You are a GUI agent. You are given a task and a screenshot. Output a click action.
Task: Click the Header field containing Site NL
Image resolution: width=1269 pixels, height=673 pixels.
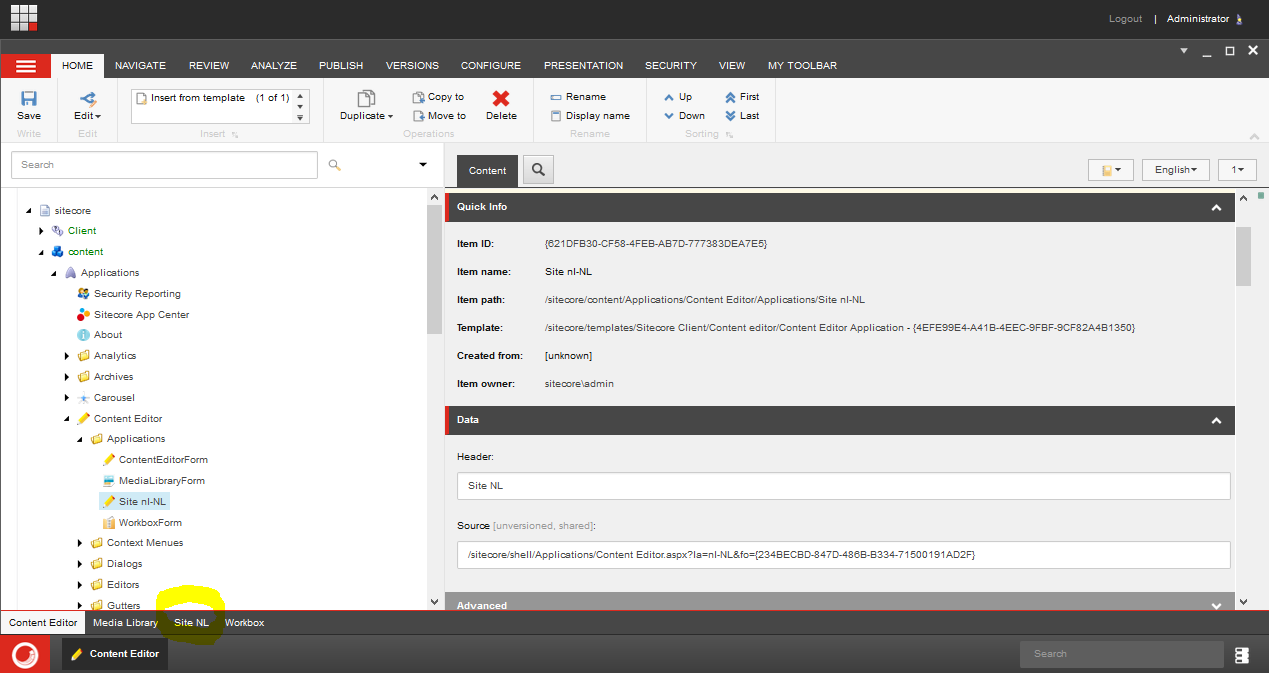844,486
